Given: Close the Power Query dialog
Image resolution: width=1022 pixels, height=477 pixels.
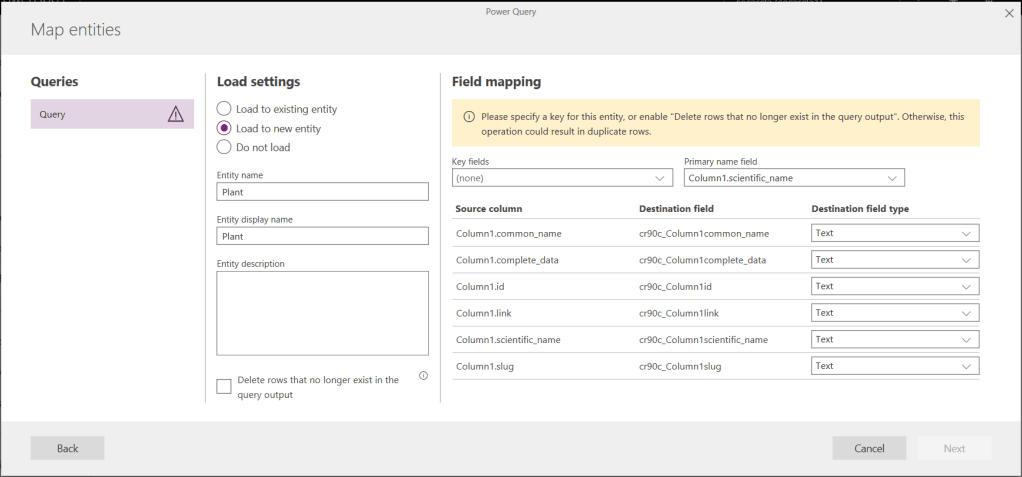Looking at the screenshot, I should tap(1008, 13).
